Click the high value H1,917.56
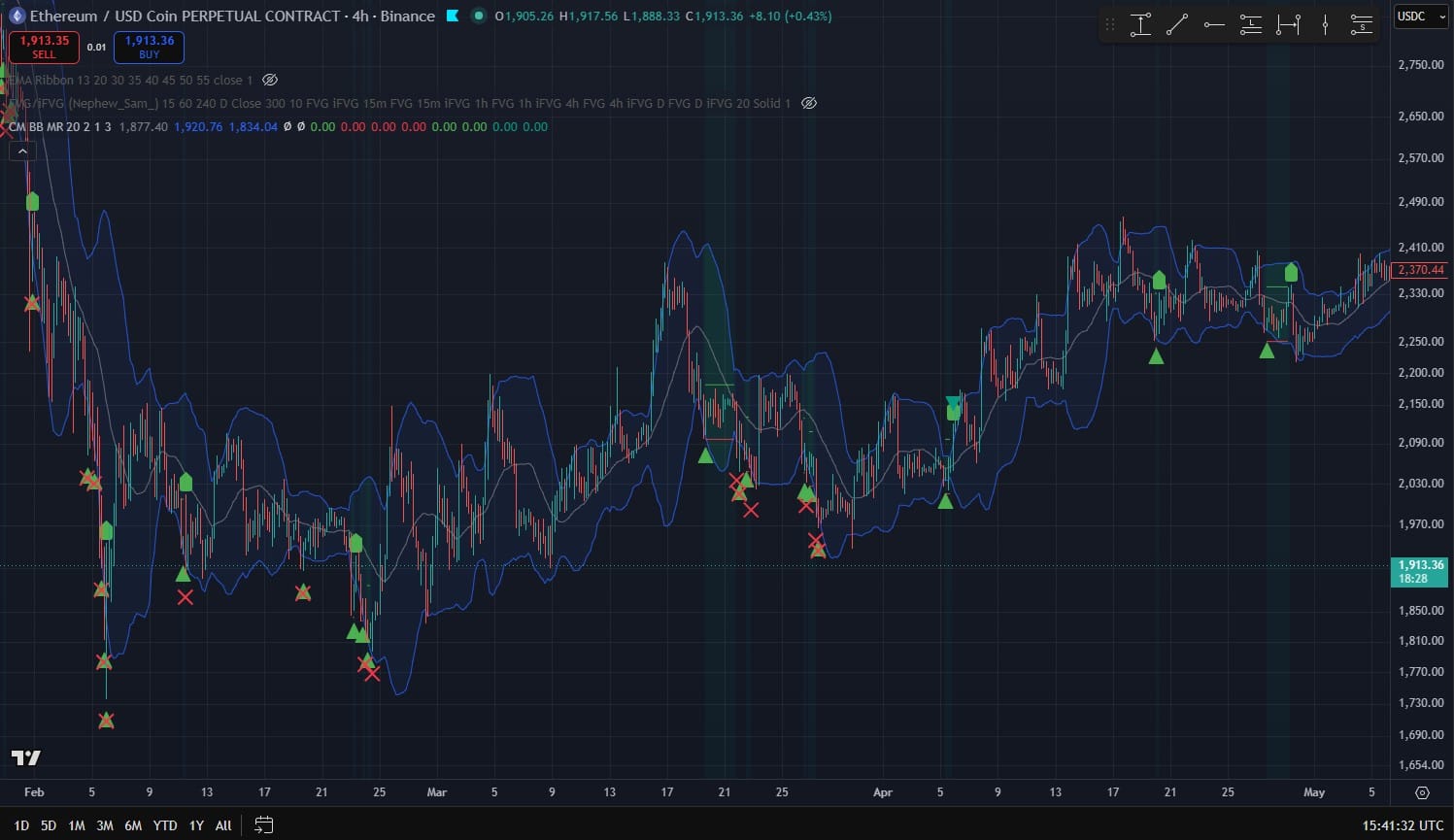This screenshot has width=1454, height=840. pos(589,16)
